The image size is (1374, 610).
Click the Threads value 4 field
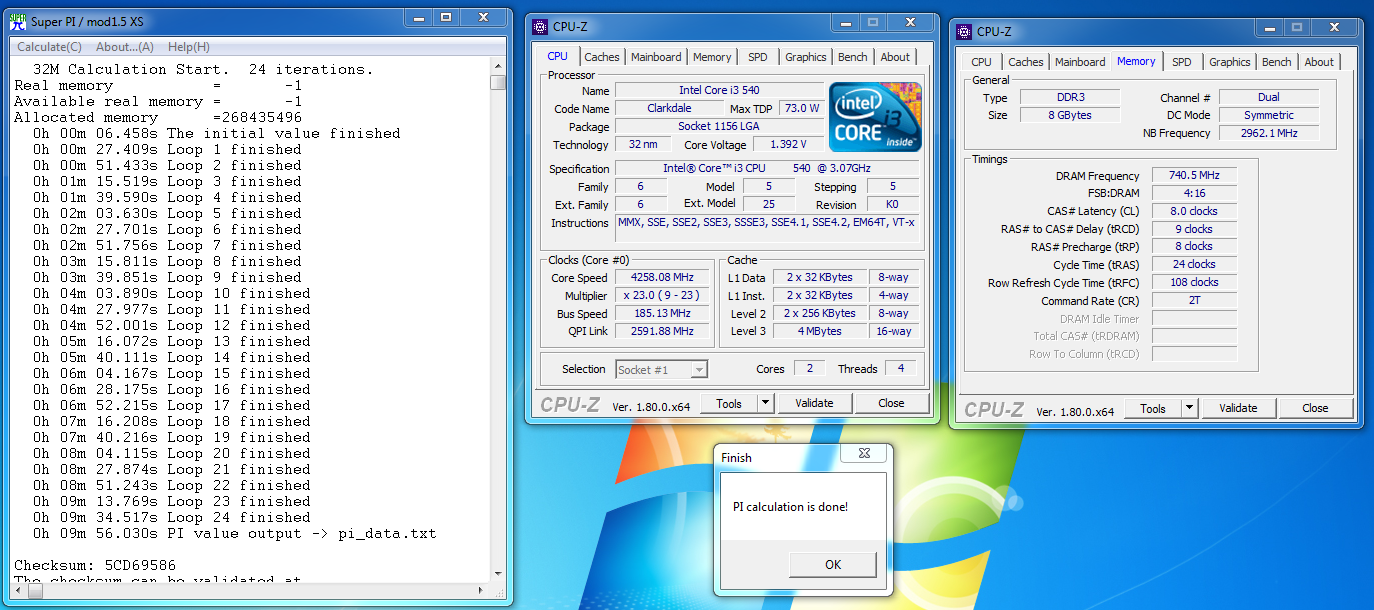(x=900, y=369)
